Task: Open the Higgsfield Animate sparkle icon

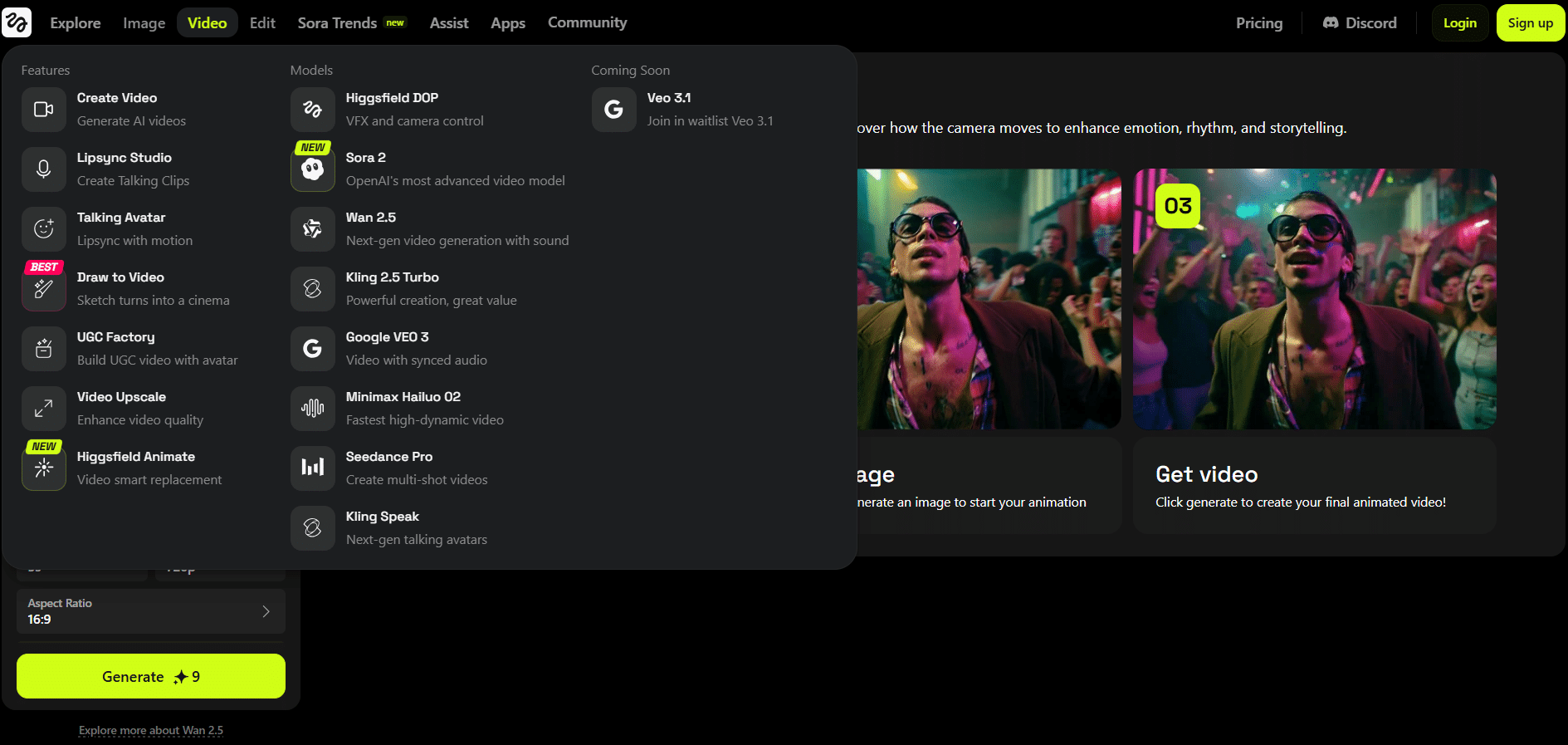Action: tap(44, 468)
